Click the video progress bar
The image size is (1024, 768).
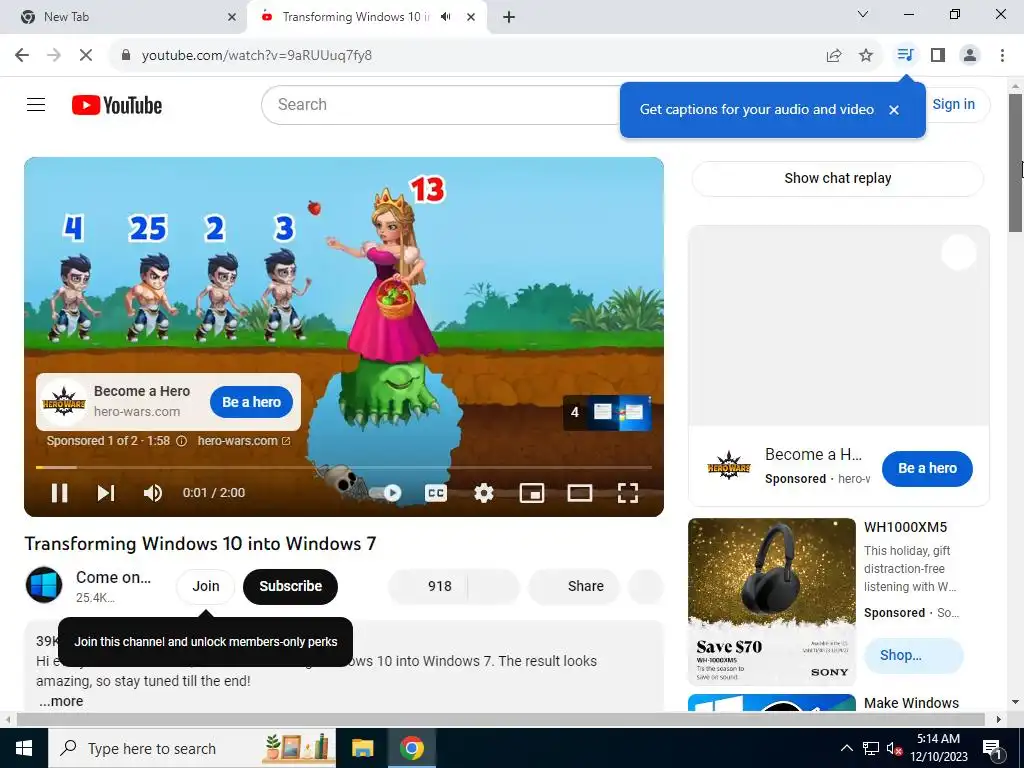[x=344, y=468]
